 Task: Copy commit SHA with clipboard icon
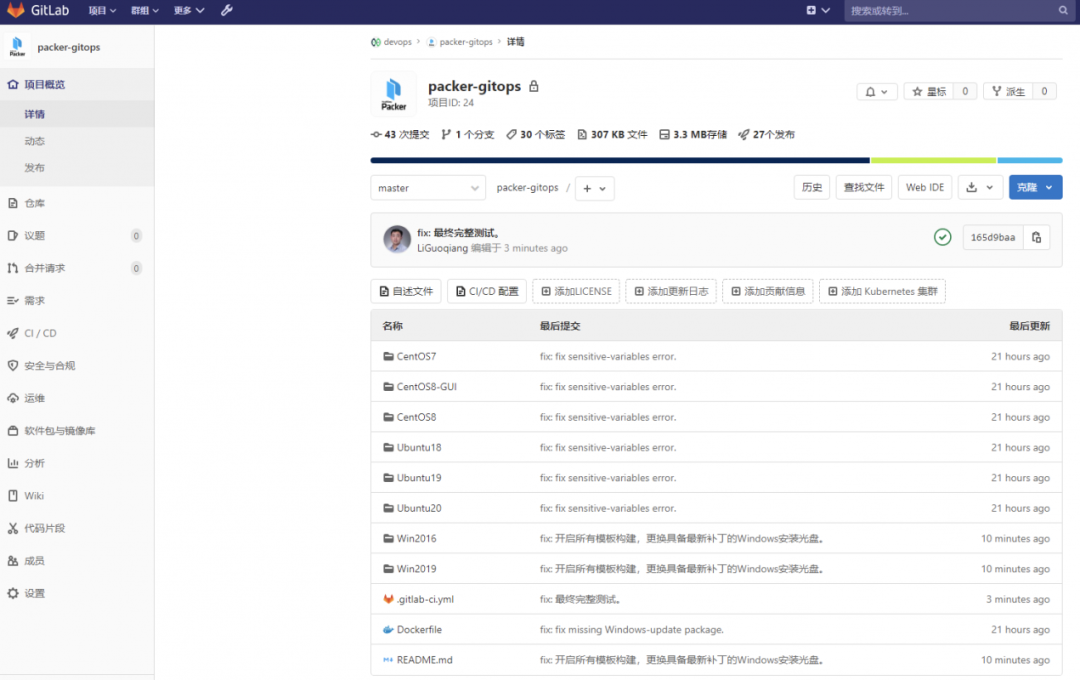[x=1036, y=237]
